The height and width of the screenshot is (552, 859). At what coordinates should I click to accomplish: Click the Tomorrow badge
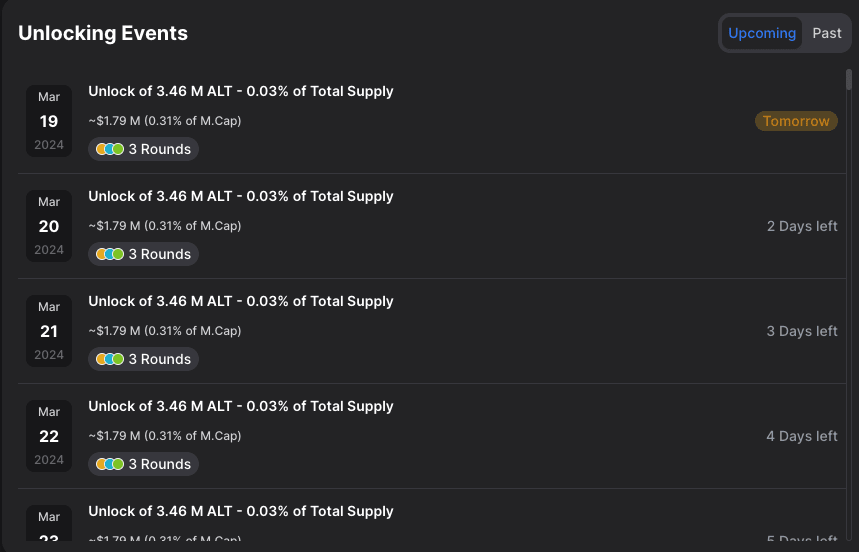796,121
